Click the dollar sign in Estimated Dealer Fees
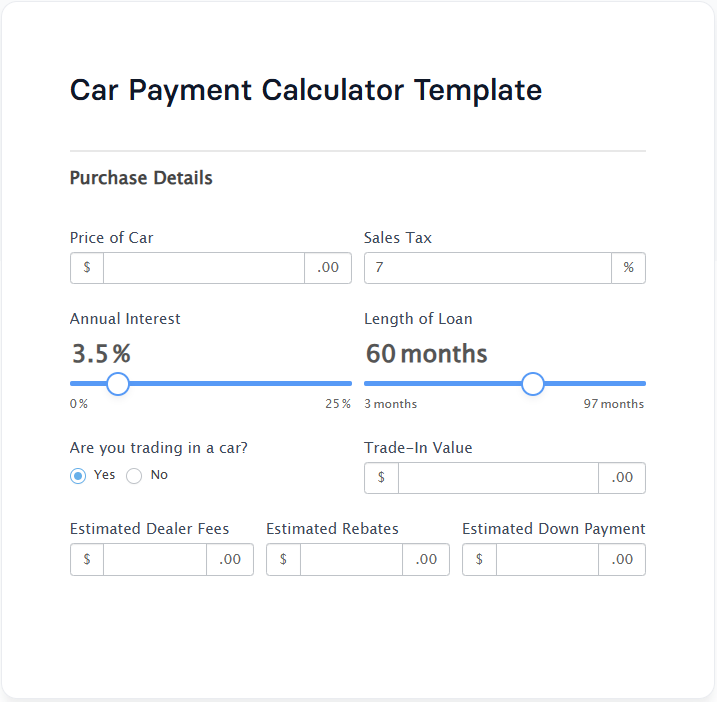The width and height of the screenshot is (717, 702). coord(87,560)
